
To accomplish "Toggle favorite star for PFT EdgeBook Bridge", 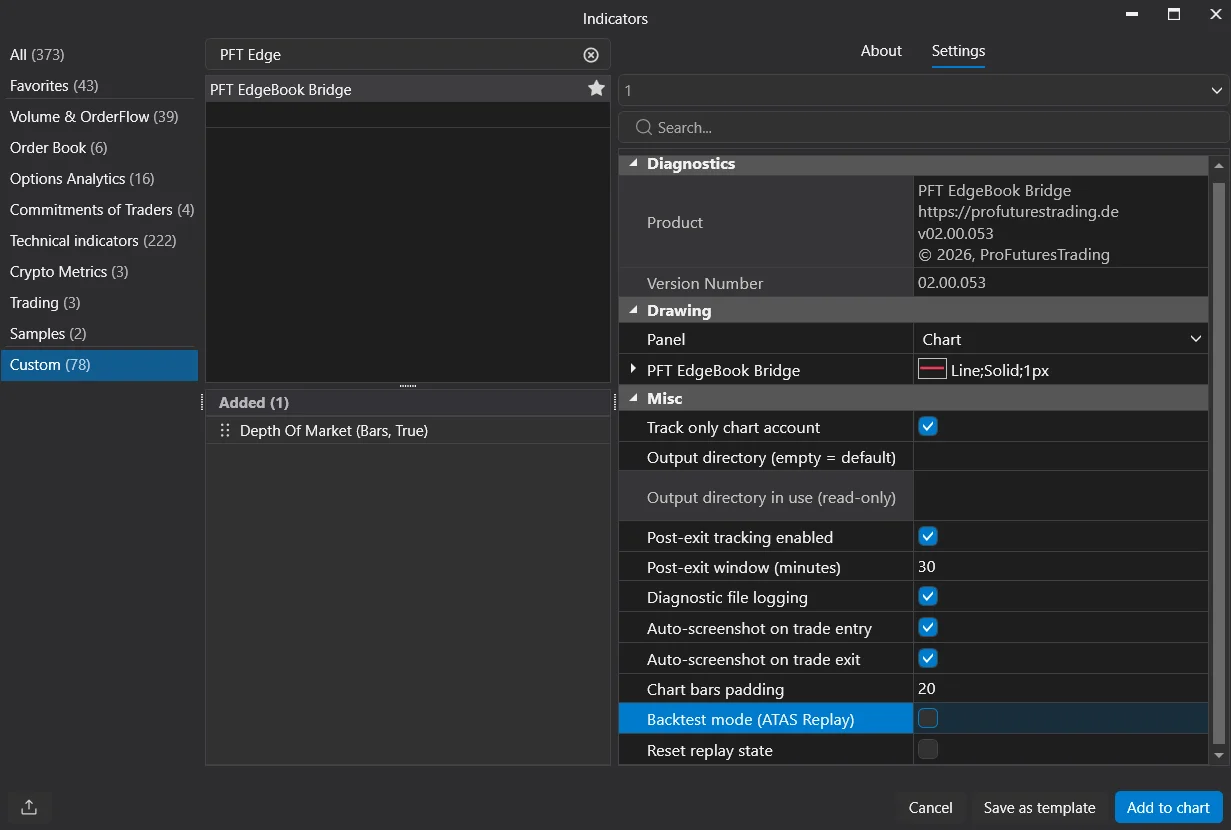I will click(596, 89).
